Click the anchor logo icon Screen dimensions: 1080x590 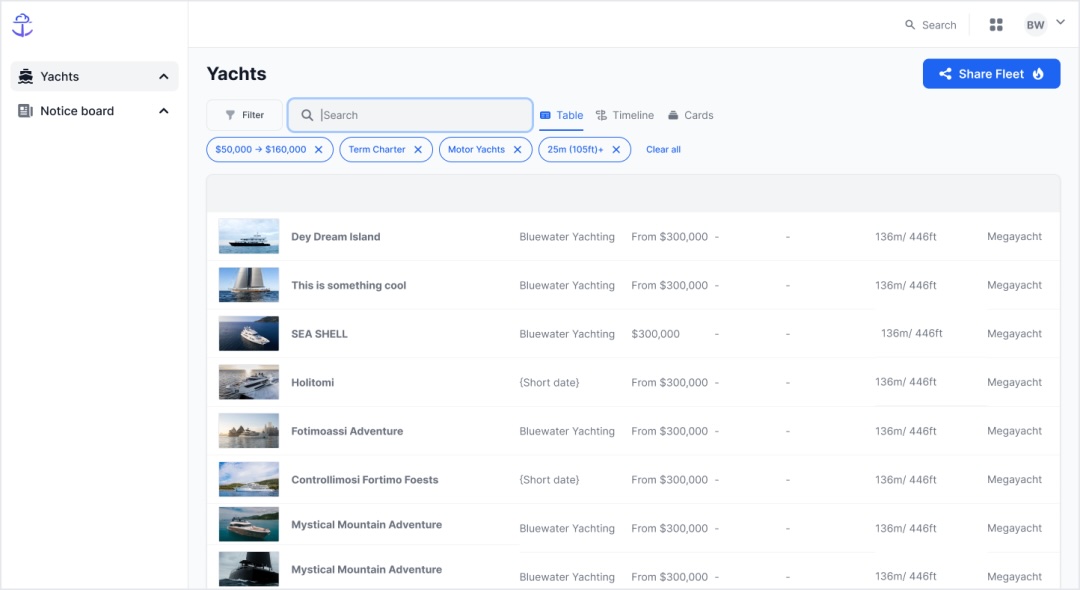pyautogui.click(x=22, y=25)
